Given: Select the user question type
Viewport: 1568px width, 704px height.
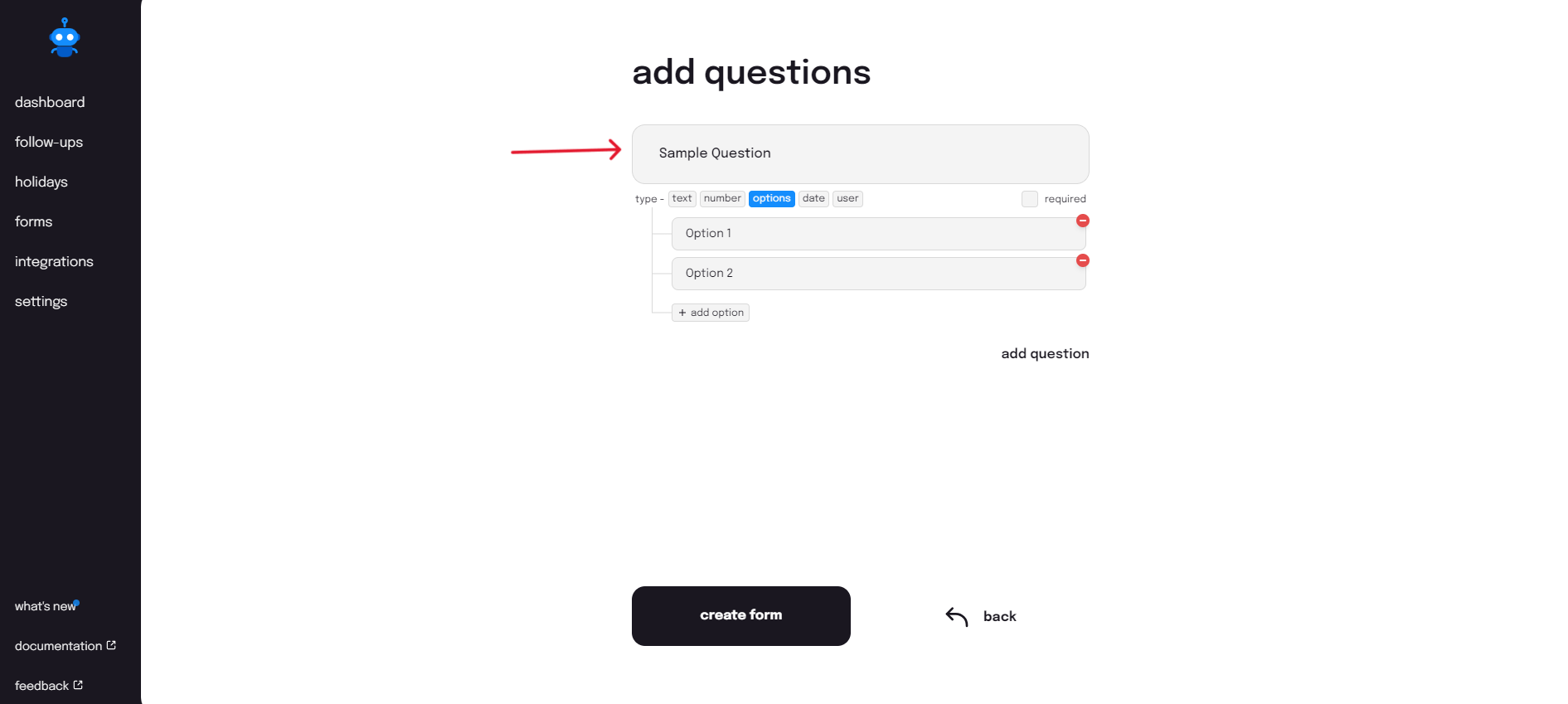Looking at the screenshot, I should [x=847, y=198].
